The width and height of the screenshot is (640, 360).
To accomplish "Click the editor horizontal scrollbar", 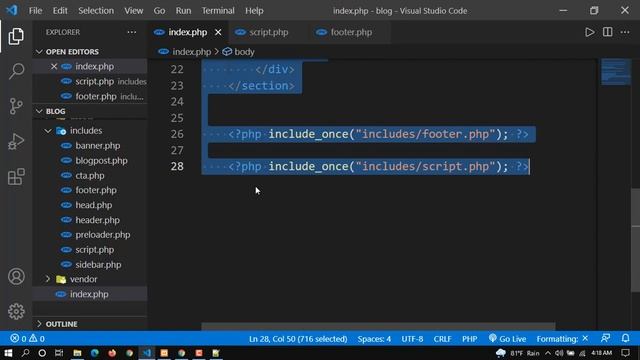I will click(378, 327).
